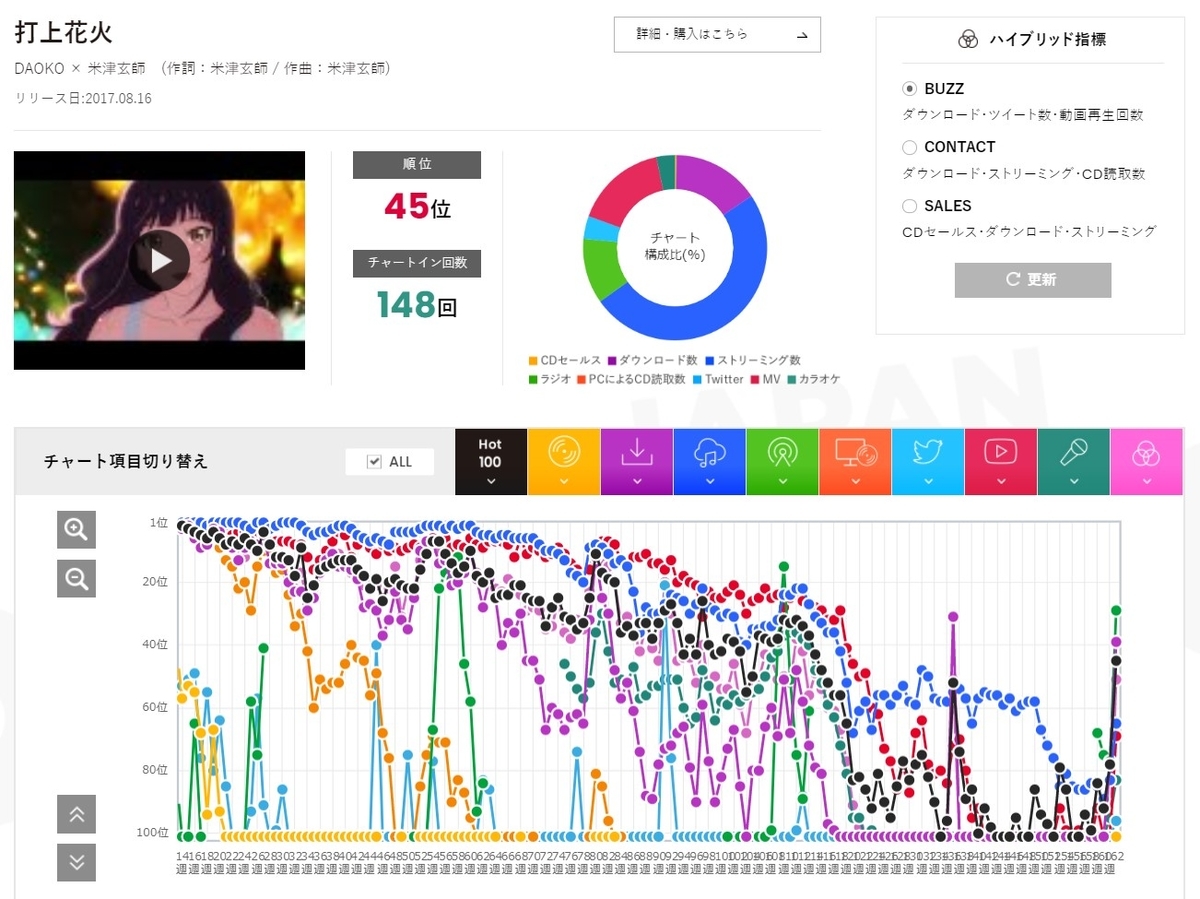Viewport: 1200px width, 899px height.
Task: Zoom out on the chart
Action: coord(76,577)
